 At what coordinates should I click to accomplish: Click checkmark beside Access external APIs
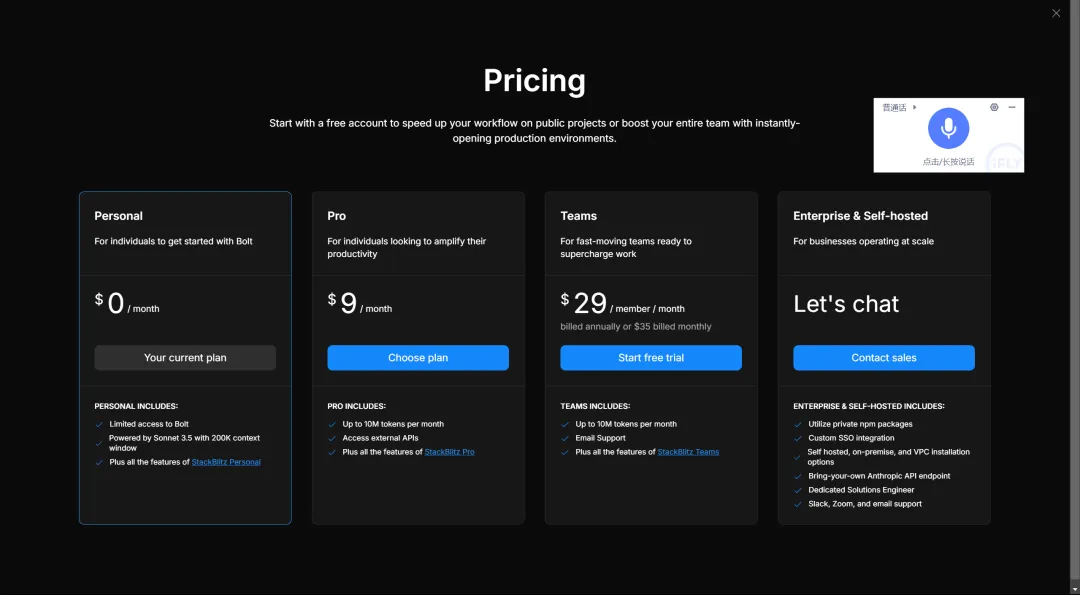point(332,438)
